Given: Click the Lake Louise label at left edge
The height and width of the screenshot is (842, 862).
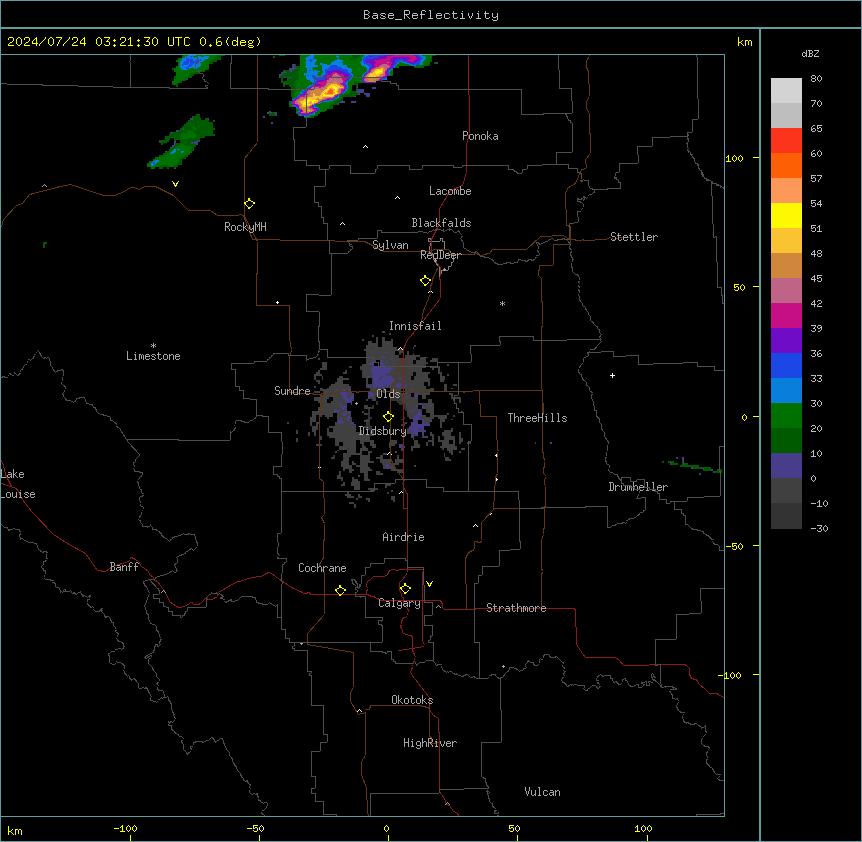Looking at the screenshot, I should coord(18,484).
